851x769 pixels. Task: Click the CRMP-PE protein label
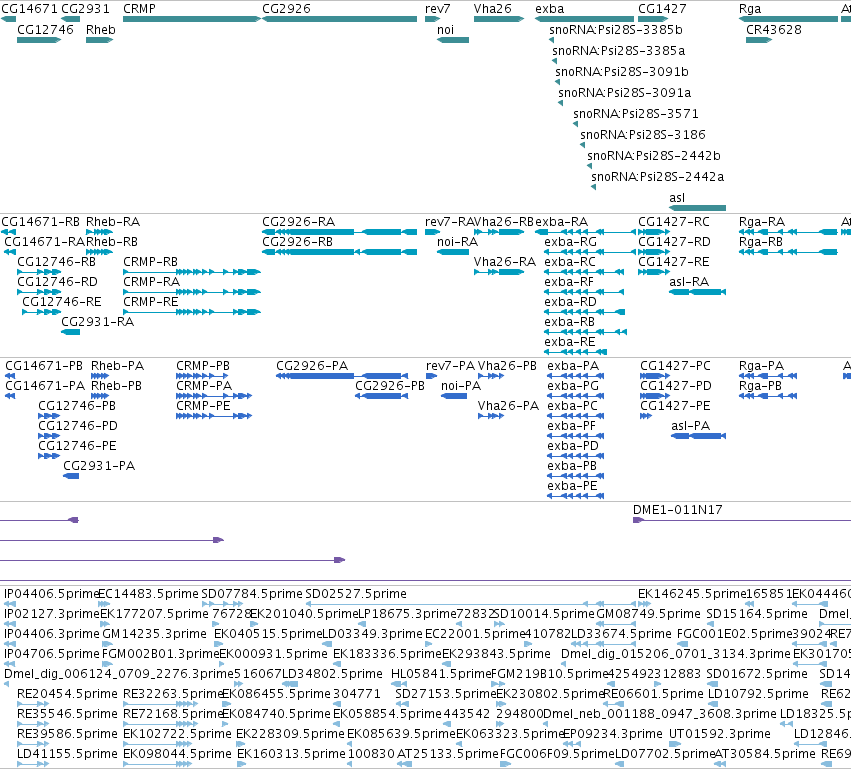204,406
